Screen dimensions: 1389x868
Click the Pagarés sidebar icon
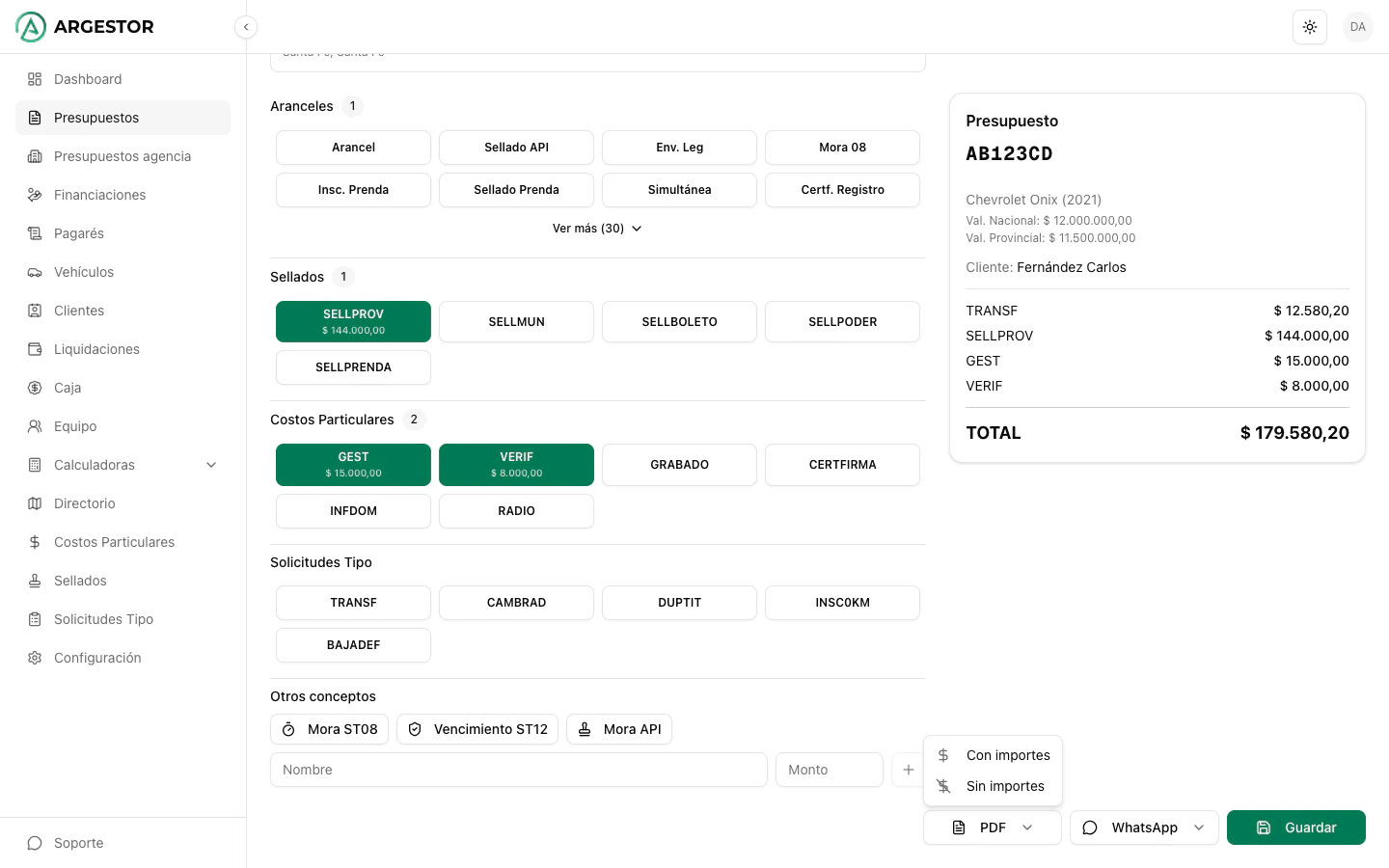point(35,233)
